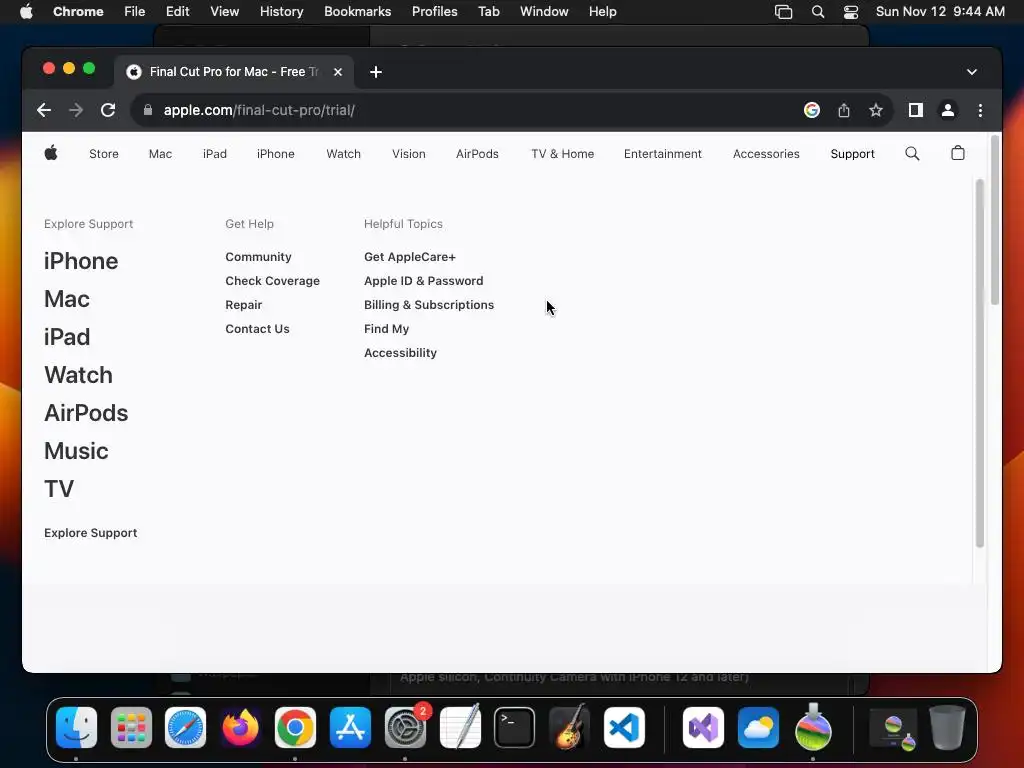The image size is (1024, 768).
Task: Open the Window menu
Action: coord(544,12)
